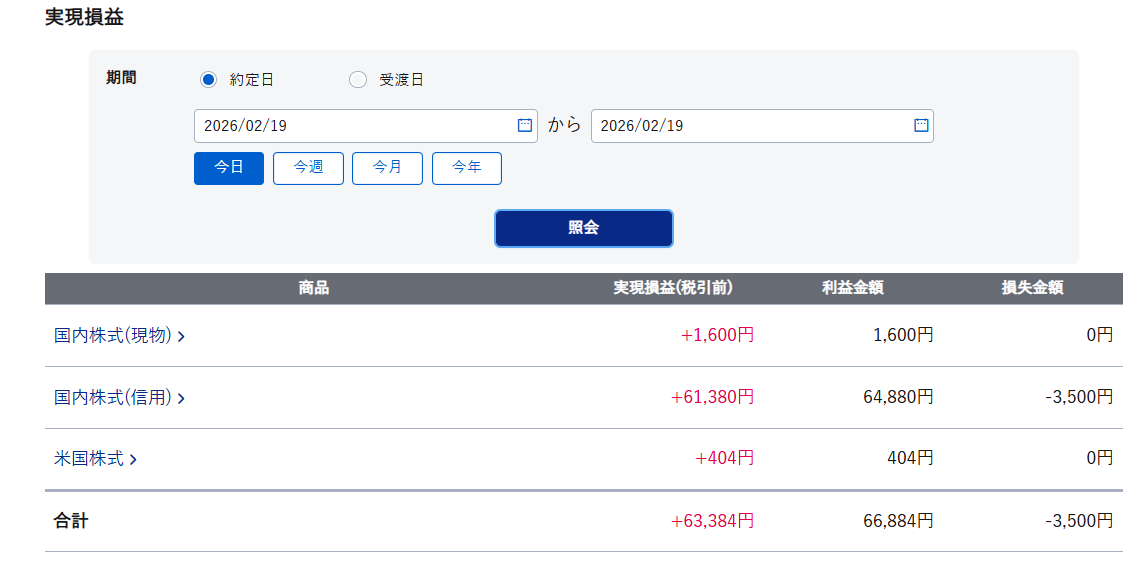Expand chevron next to 米国株式
Viewport: 1133px width, 562px height.
(133, 460)
